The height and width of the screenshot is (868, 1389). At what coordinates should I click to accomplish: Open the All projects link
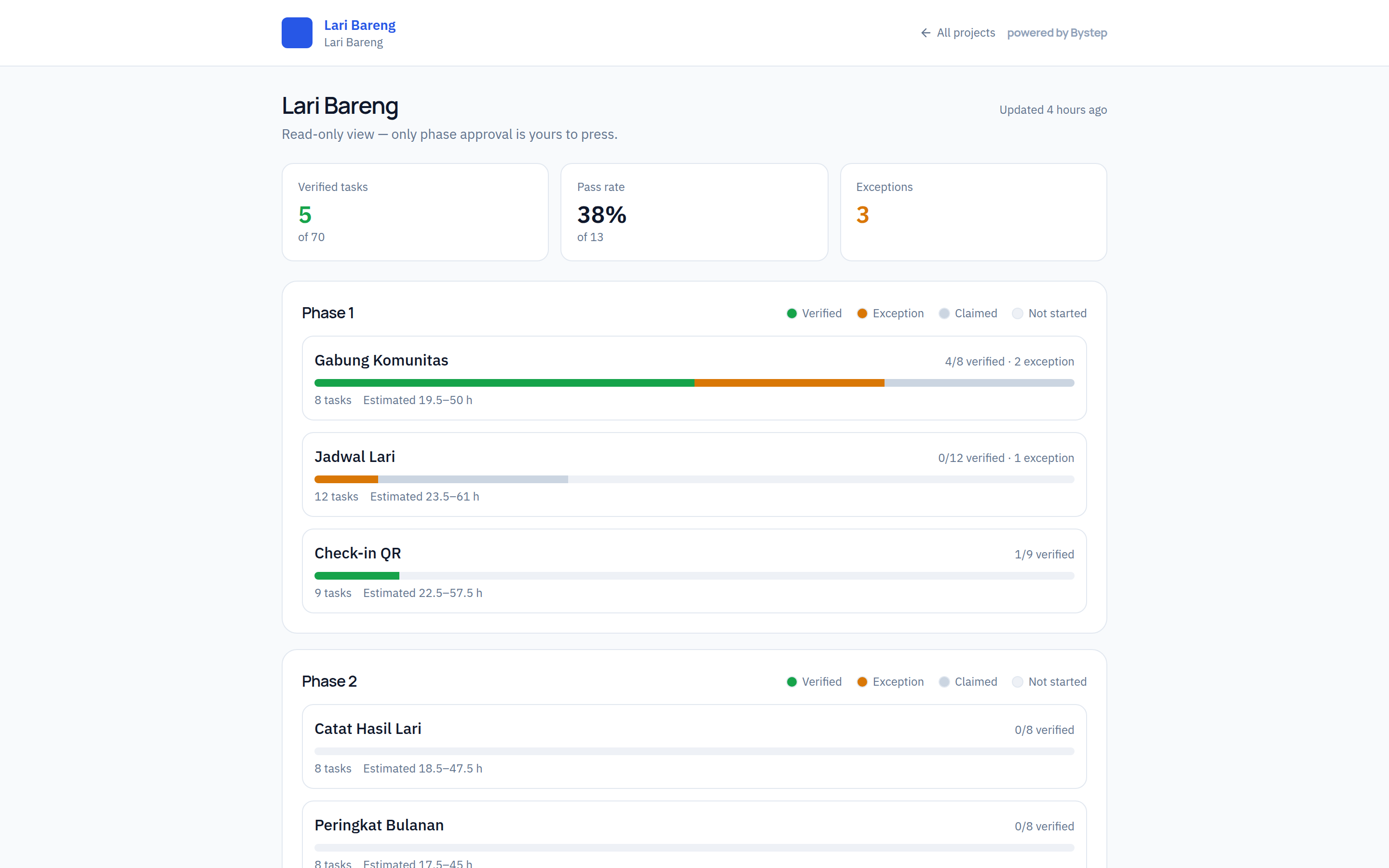pos(958,33)
